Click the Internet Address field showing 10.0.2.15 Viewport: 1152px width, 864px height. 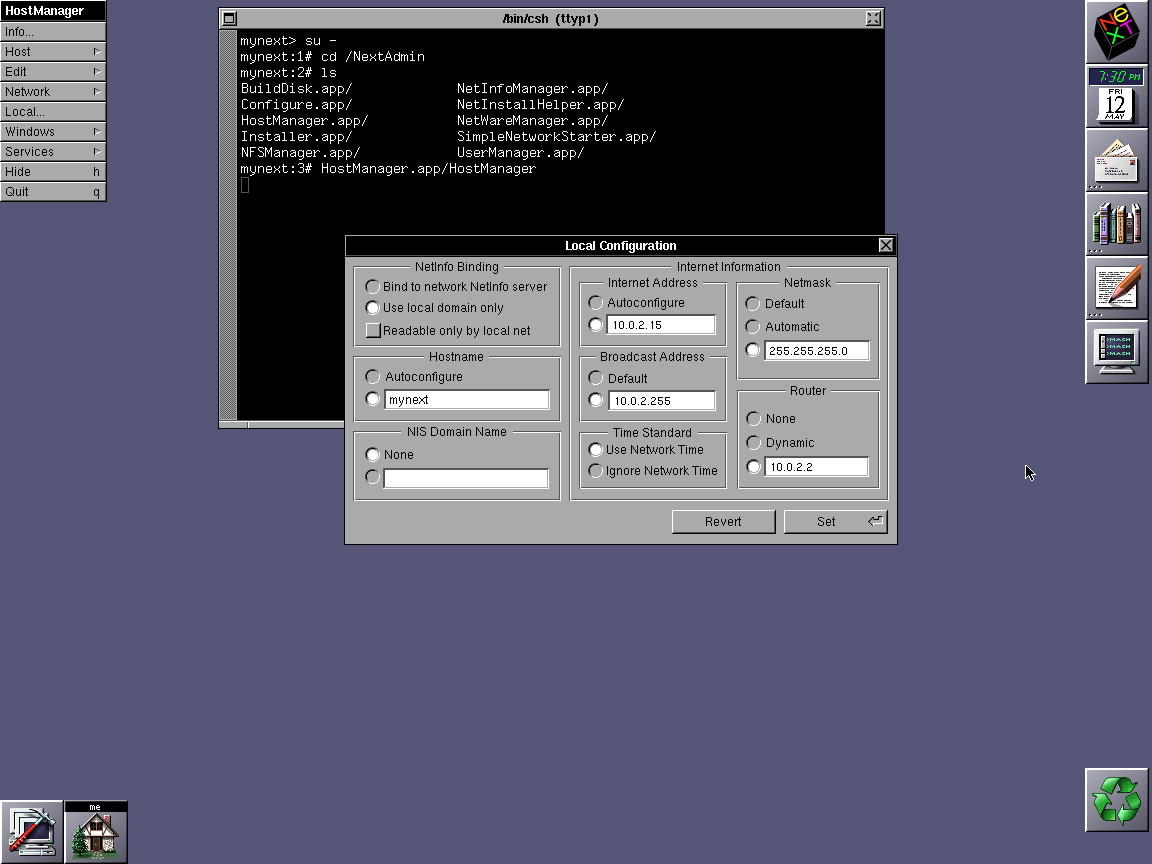coord(661,324)
